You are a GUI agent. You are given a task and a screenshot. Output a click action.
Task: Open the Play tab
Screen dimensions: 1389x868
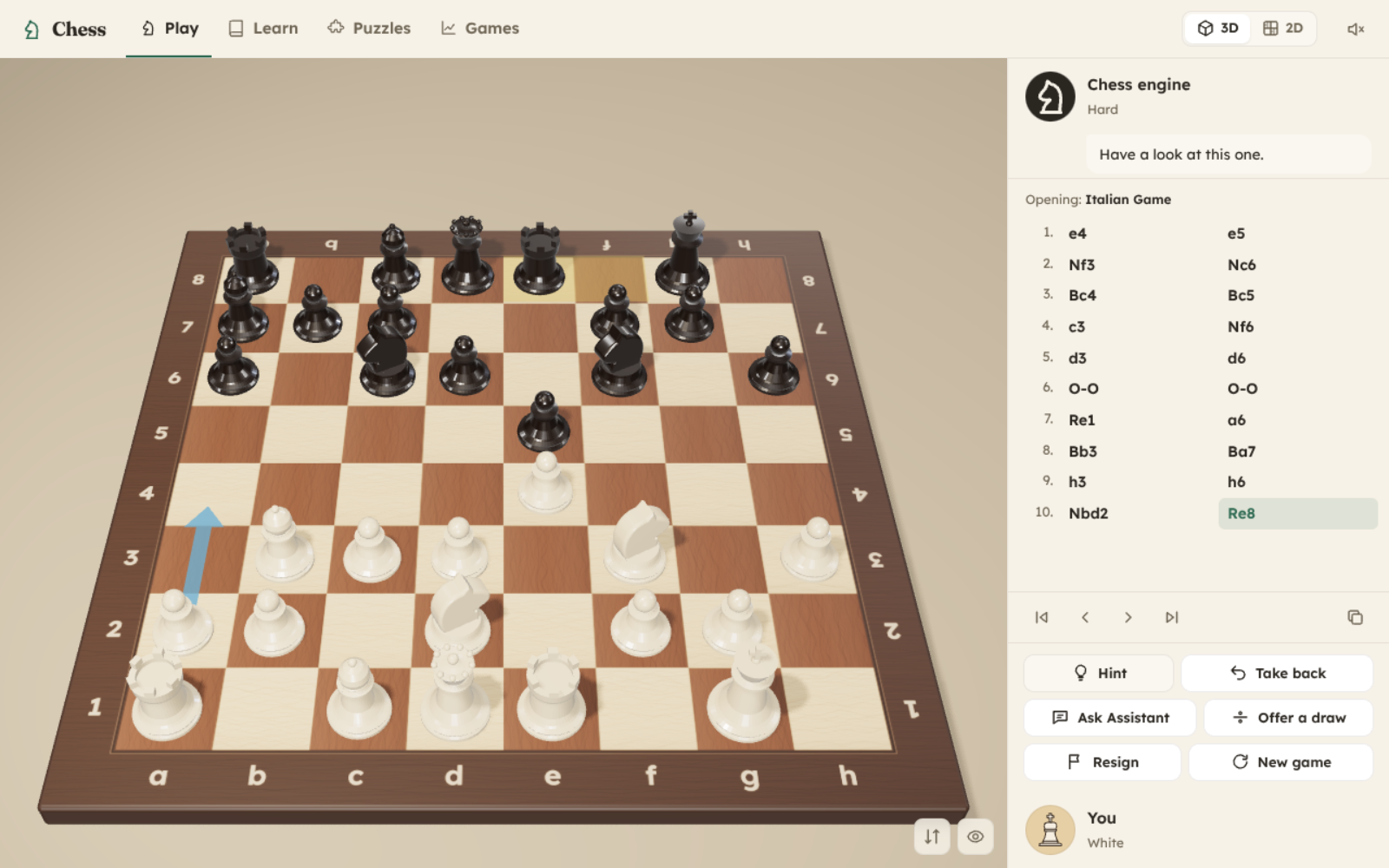click(169, 29)
